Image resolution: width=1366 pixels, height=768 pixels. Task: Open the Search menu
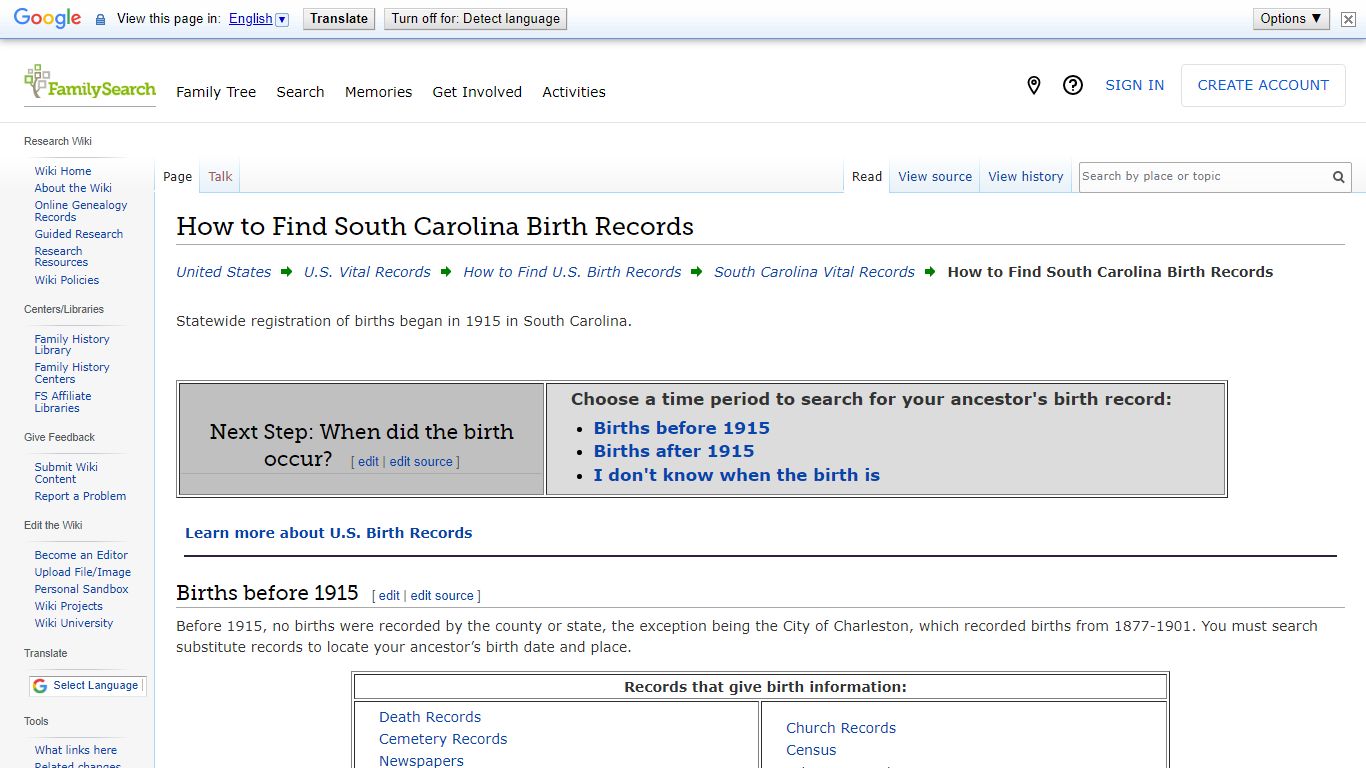(x=300, y=92)
